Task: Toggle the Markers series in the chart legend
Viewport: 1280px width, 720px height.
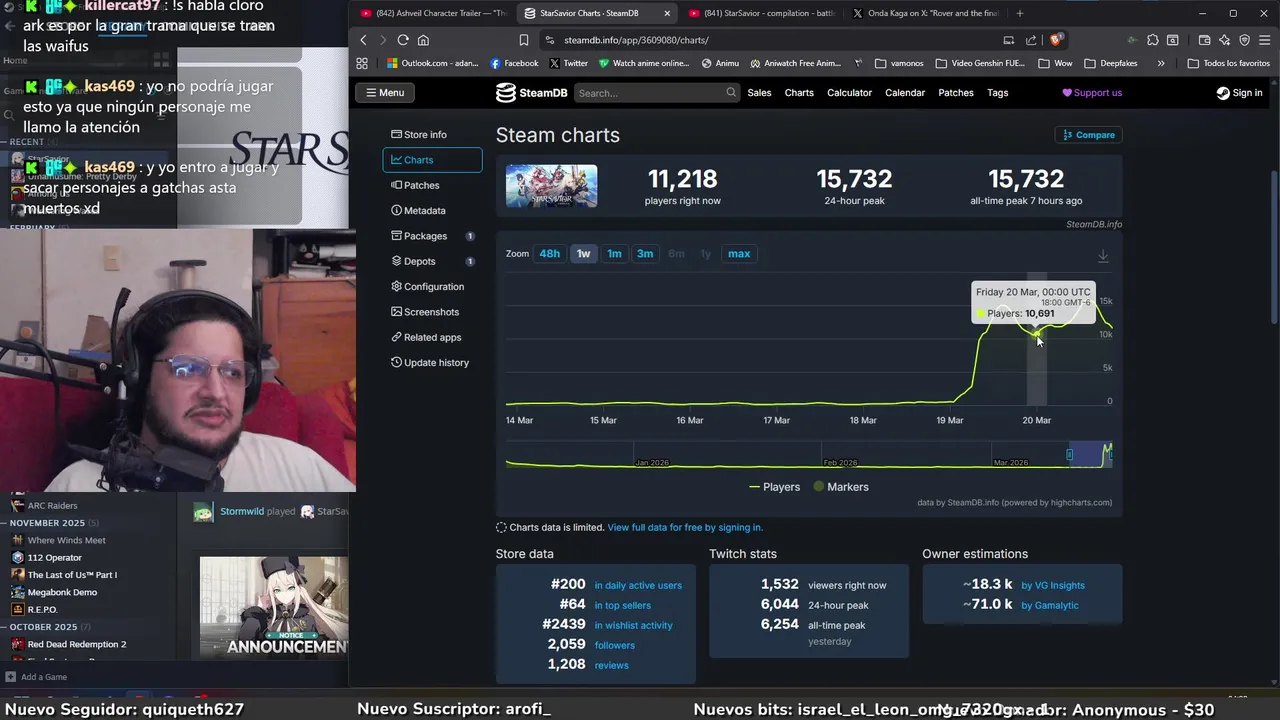Action: pos(841,487)
